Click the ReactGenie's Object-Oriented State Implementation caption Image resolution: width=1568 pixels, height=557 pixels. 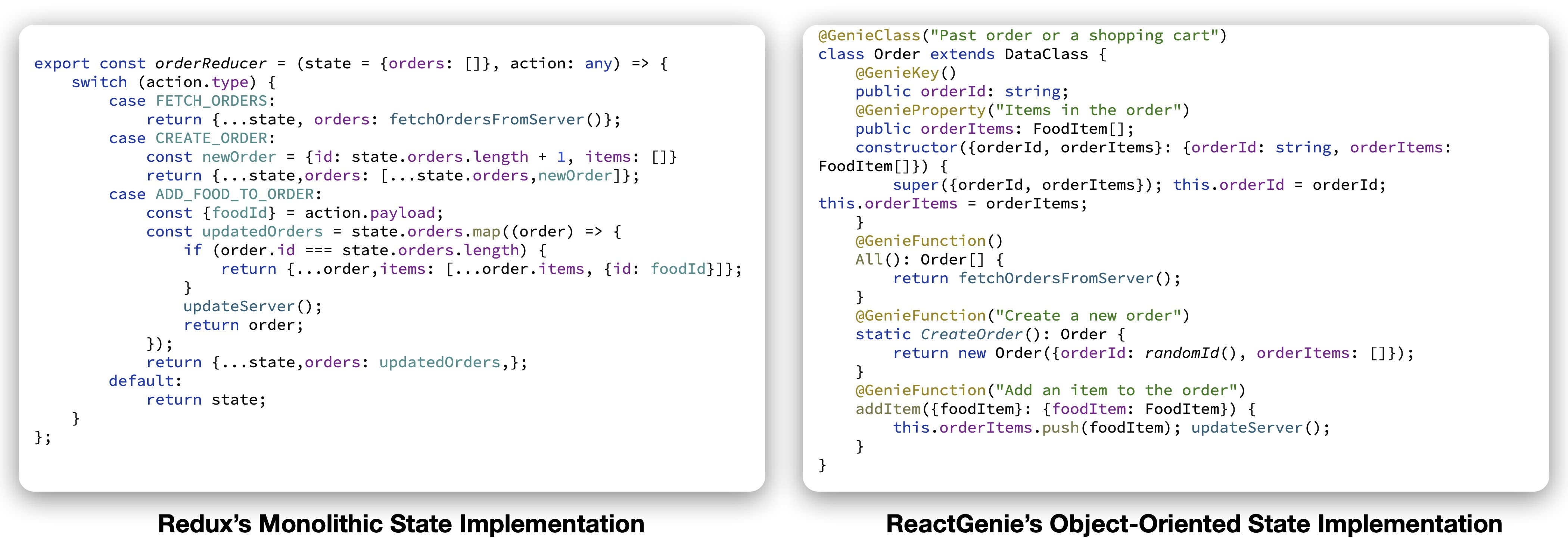click(1194, 524)
